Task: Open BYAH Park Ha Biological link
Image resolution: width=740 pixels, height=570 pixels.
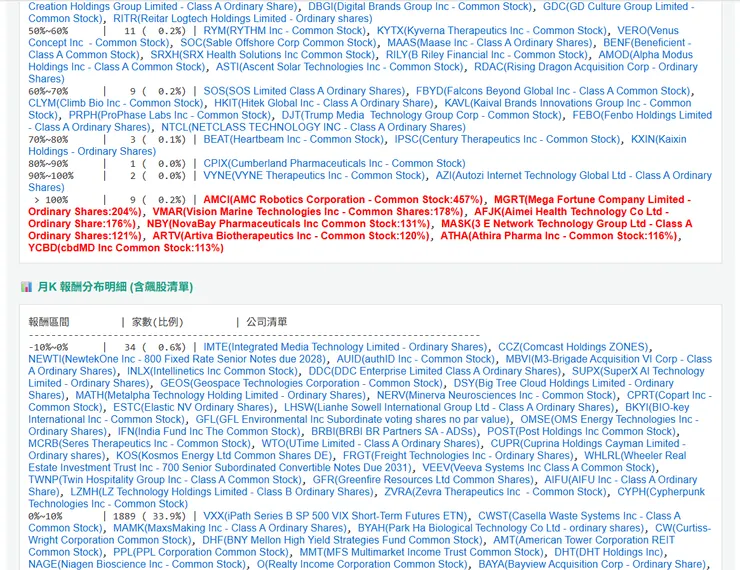Action: (x=501, y=528)
